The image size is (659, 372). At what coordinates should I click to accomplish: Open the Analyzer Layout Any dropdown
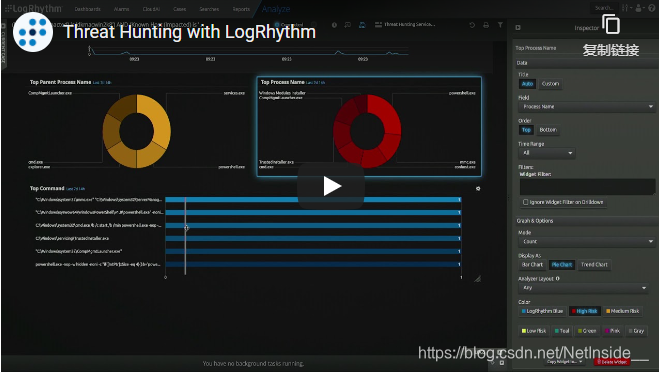(x=584, y=288)
